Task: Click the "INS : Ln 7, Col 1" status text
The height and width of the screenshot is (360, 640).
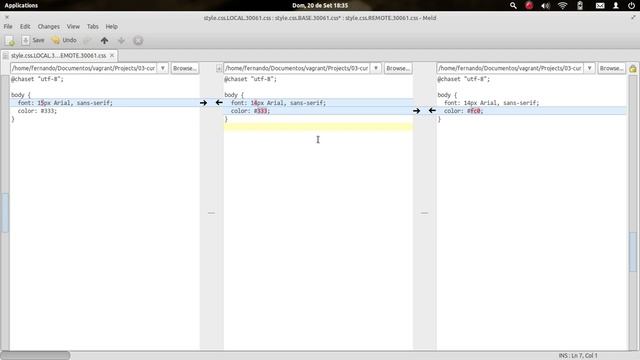Action: (x=578, y=356)
